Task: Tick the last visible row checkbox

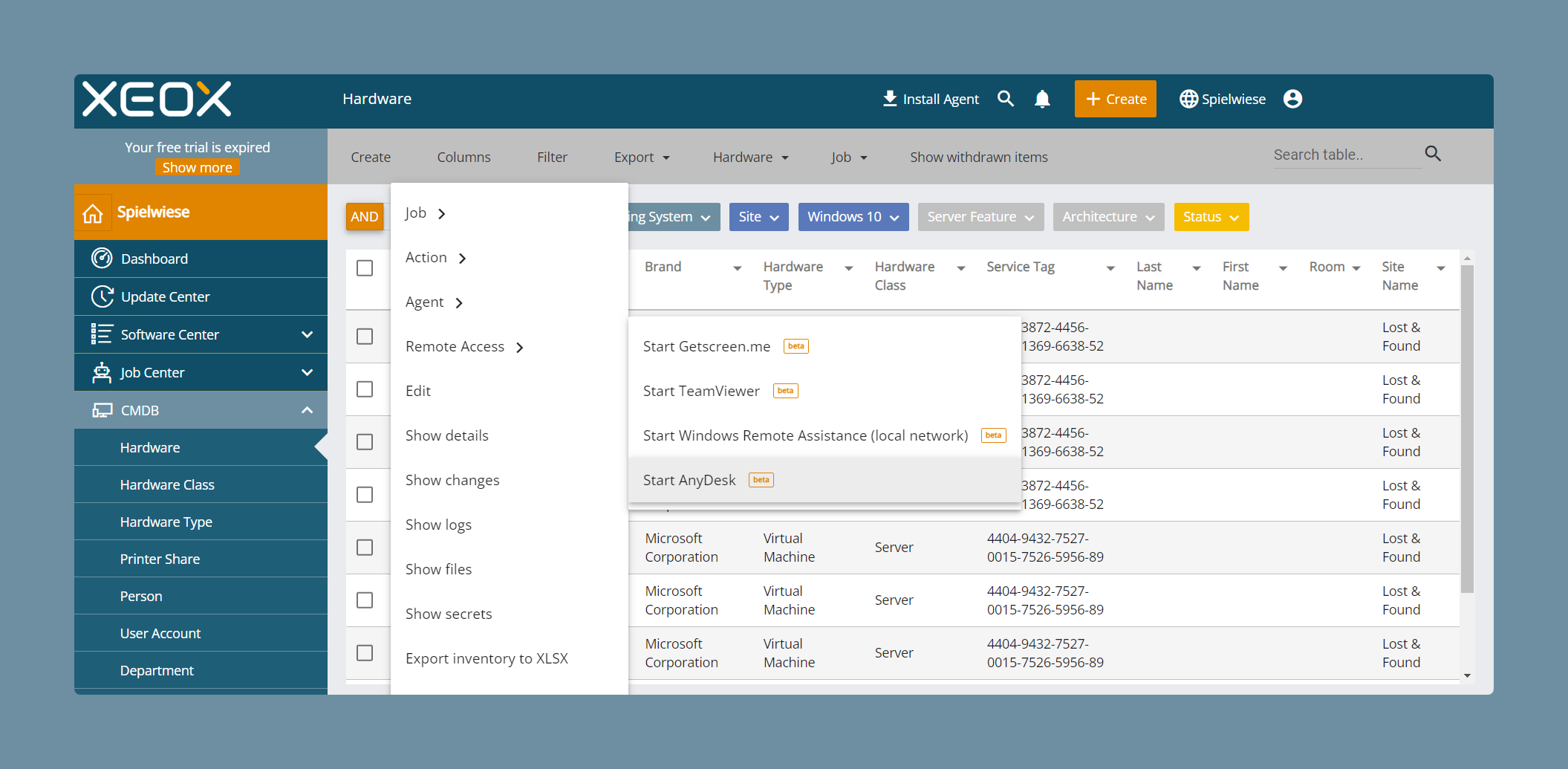Action: point(365,653)
